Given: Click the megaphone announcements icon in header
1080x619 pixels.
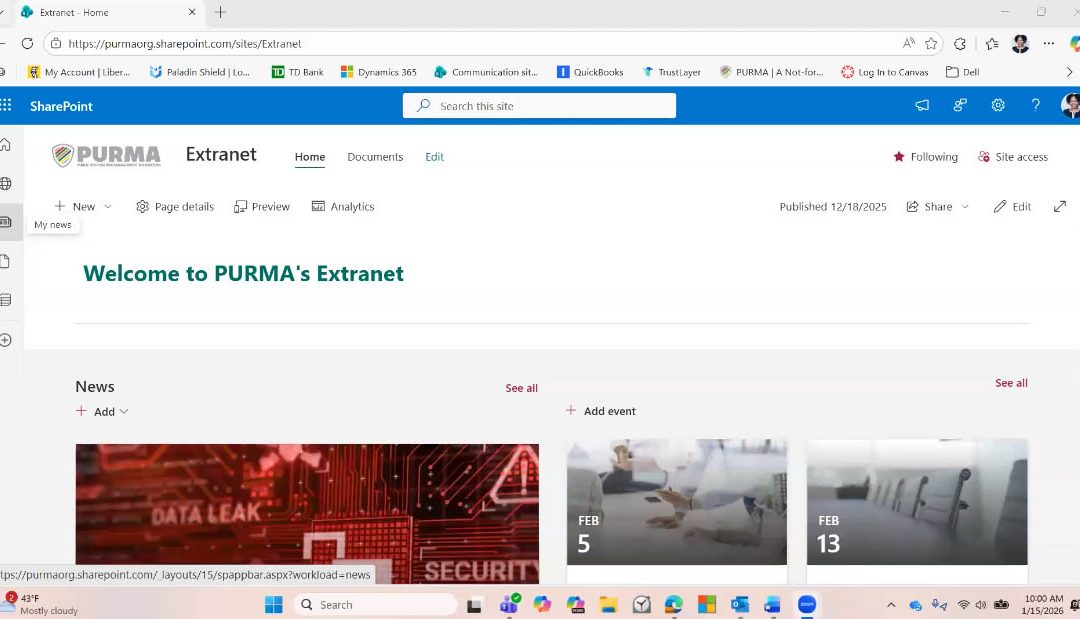Looking at the screenshot, I should 922,105.
